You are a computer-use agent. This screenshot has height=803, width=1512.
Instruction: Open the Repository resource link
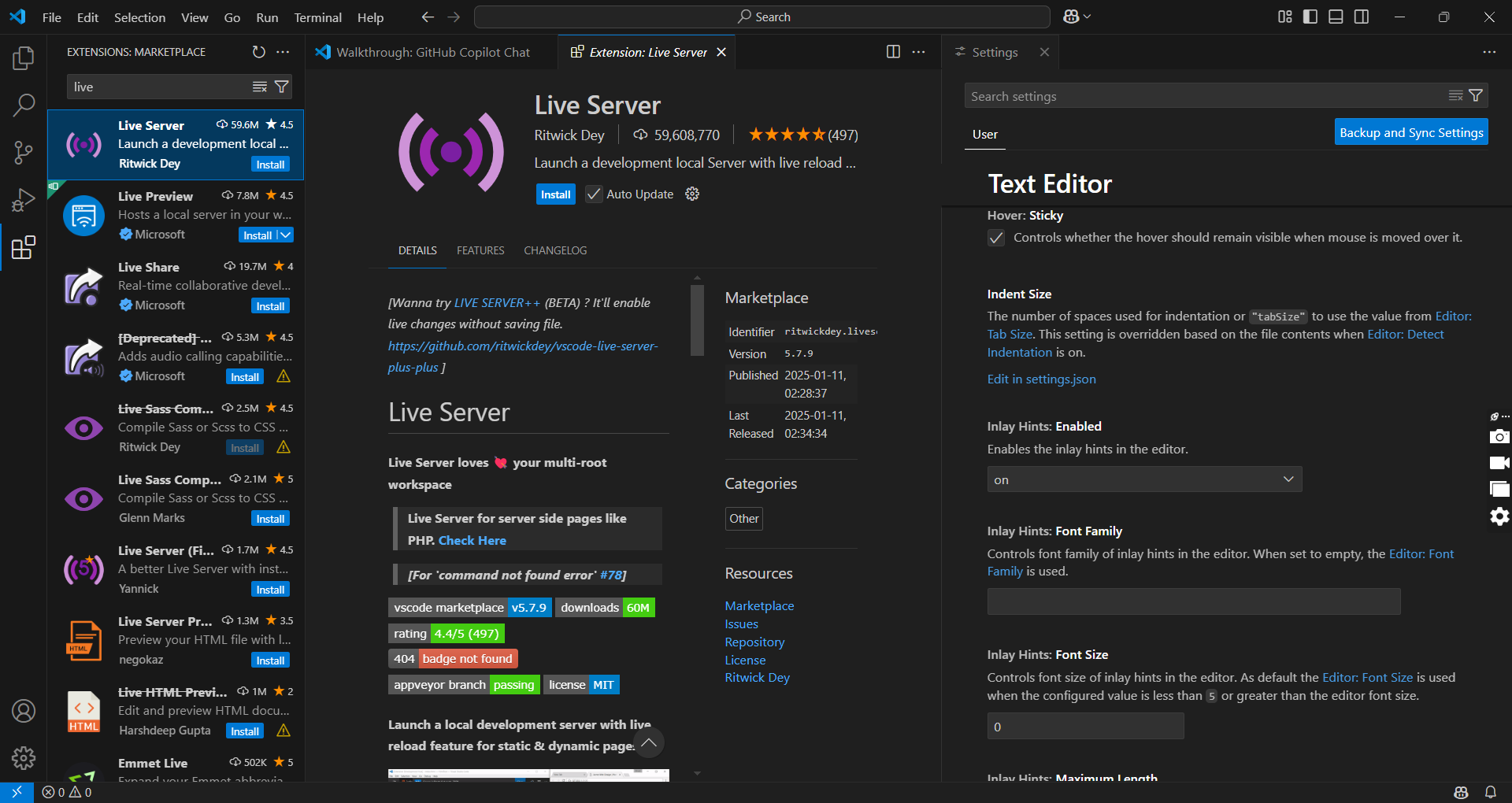point(754,642)
